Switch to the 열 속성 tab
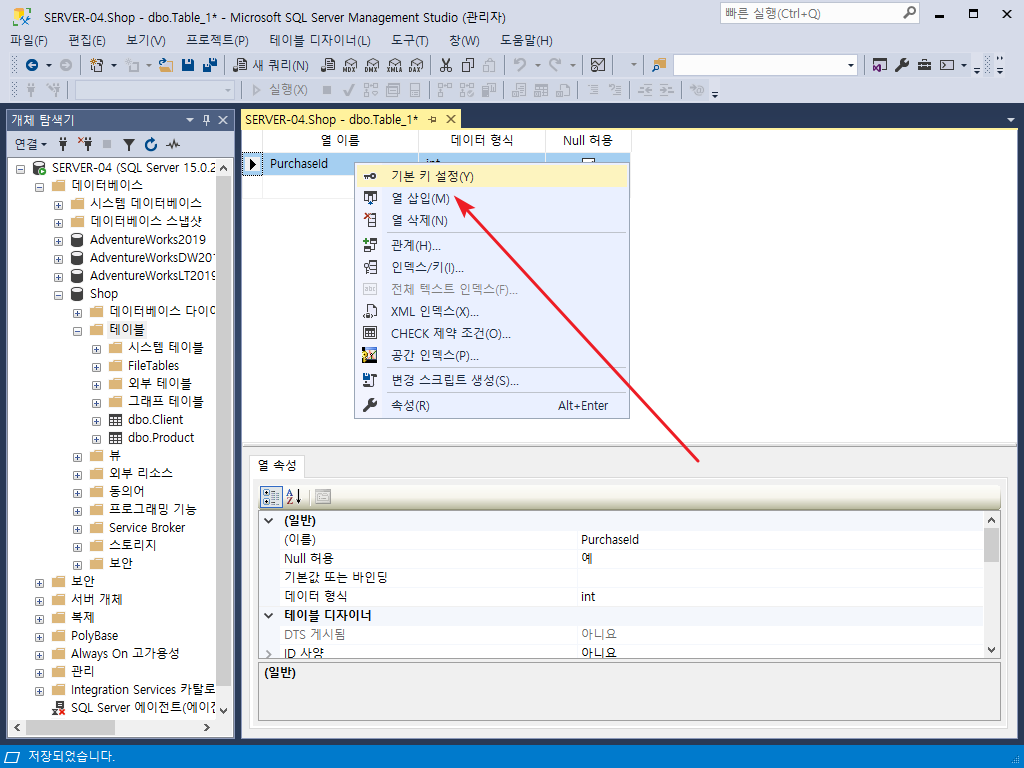 coord(277,466)
